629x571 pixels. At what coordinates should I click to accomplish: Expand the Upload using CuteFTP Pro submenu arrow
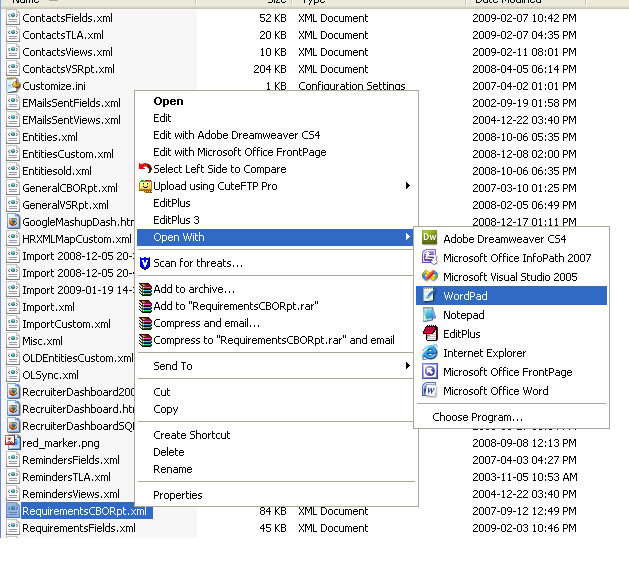tap(408, 185)
